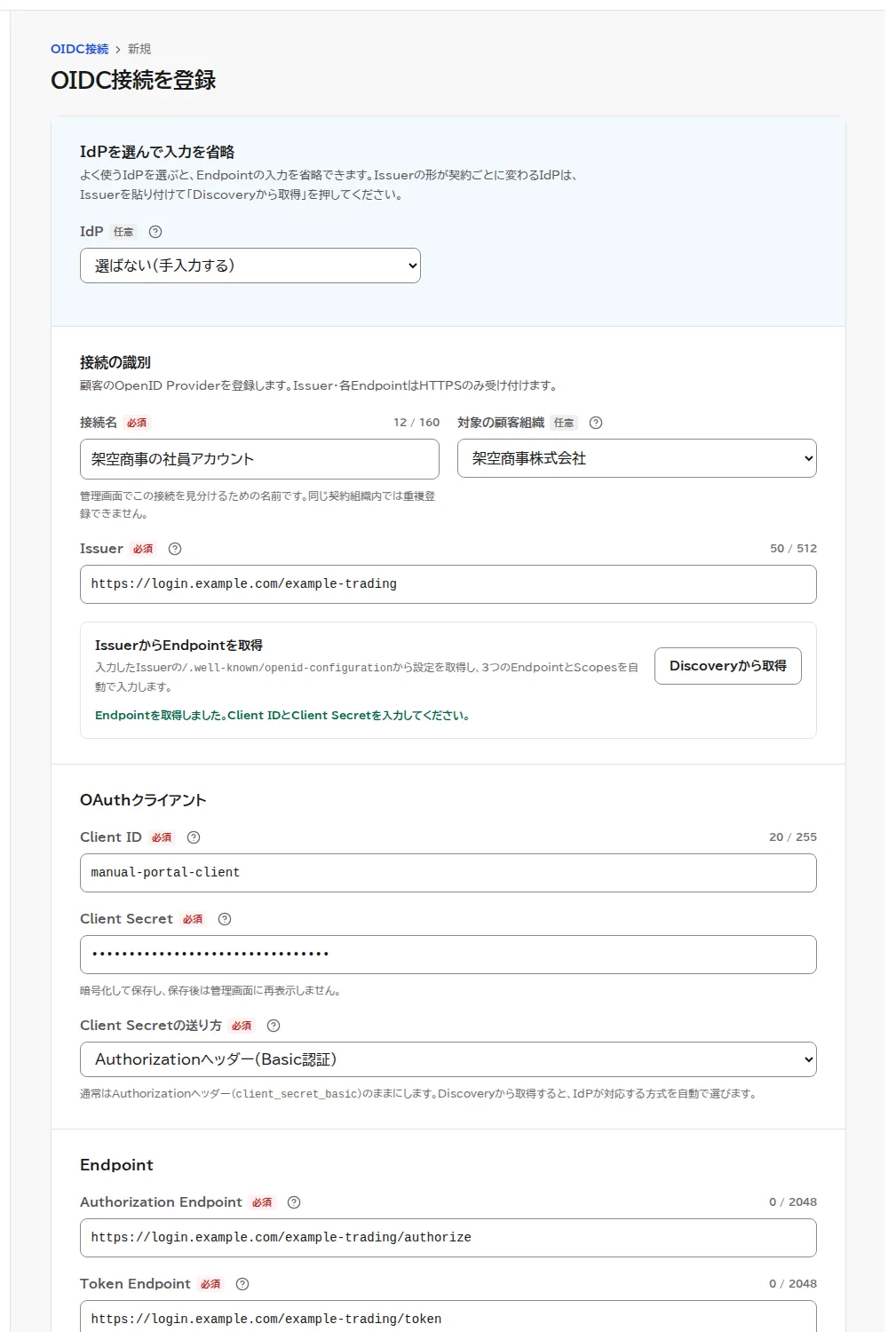Click the 新規 breadcrumb text
Viewport: 896px width, 1332px height.
pyautogui.click(x=139, y=49)
